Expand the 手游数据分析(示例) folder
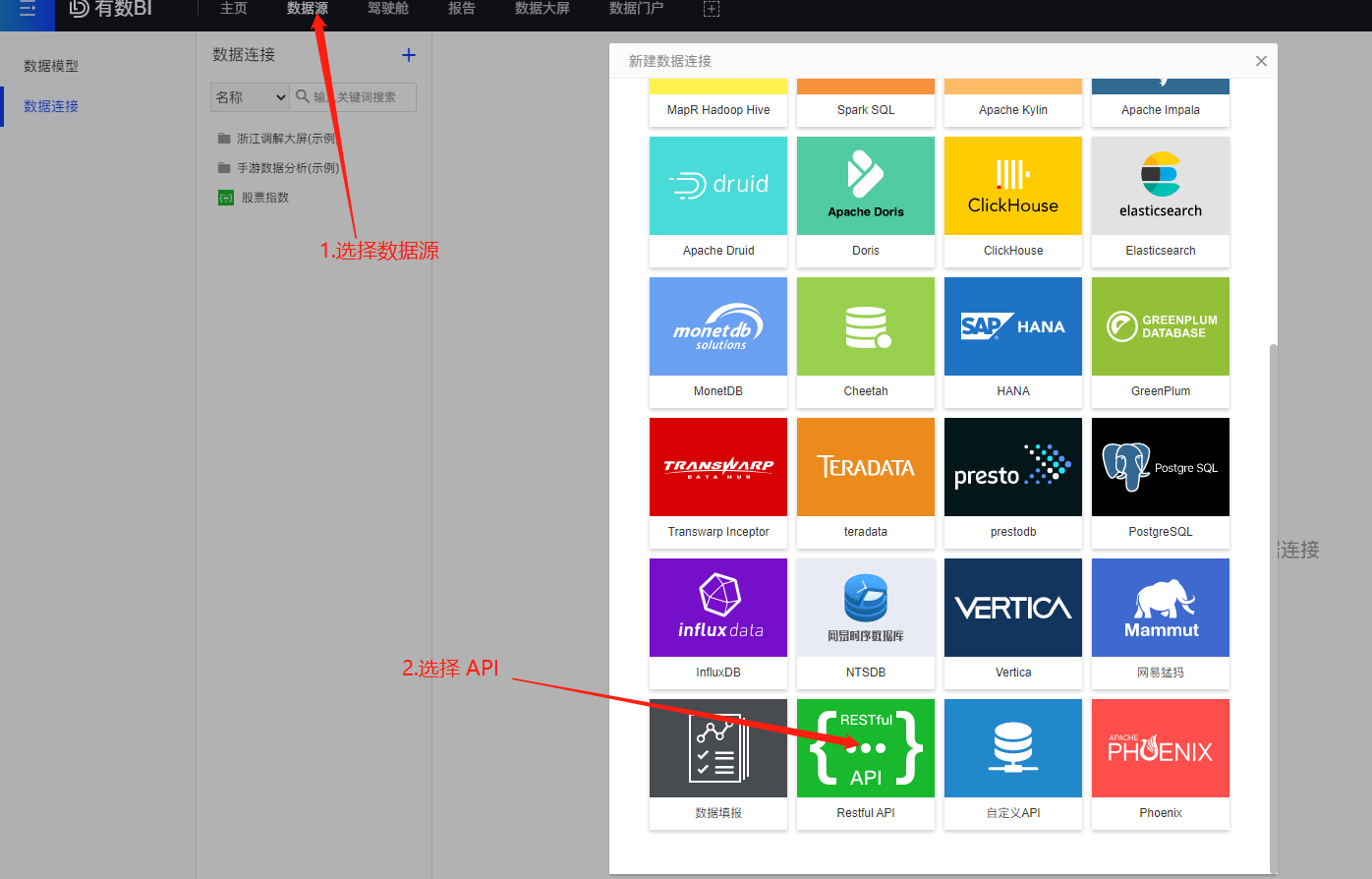The height and width of the screenshot is (879, 1372). pos(287,168)
